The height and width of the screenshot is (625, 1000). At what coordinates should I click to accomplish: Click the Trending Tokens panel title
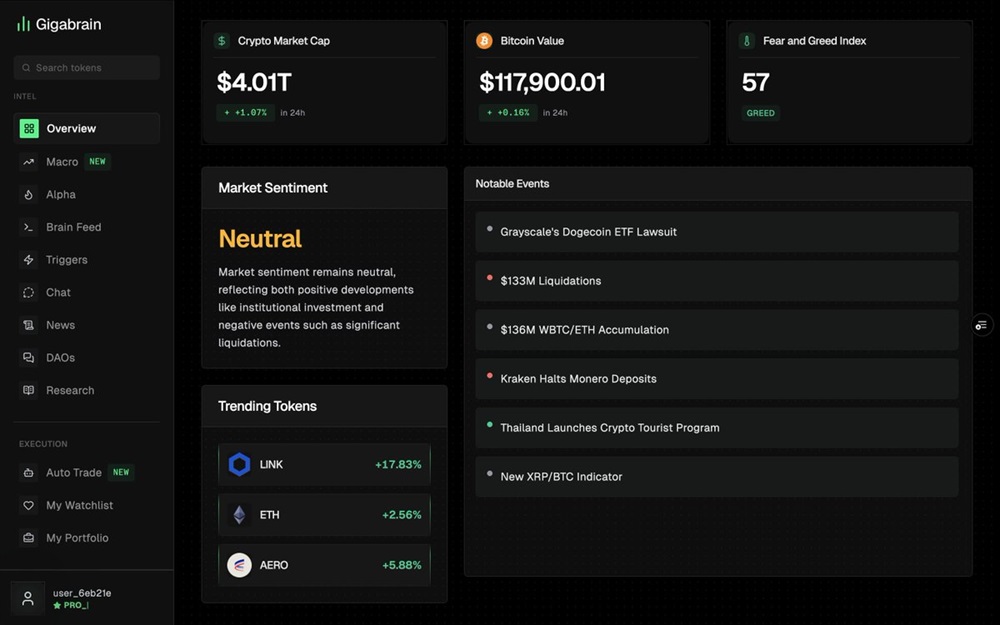pyautogui.click(x=267, y=406)
